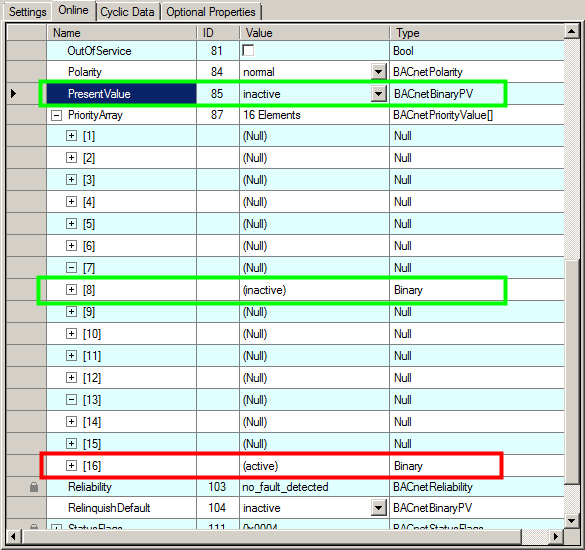The image size is (585, 550).
Task: Click the (inactive) value of element [8]
Action: point(265,290)
